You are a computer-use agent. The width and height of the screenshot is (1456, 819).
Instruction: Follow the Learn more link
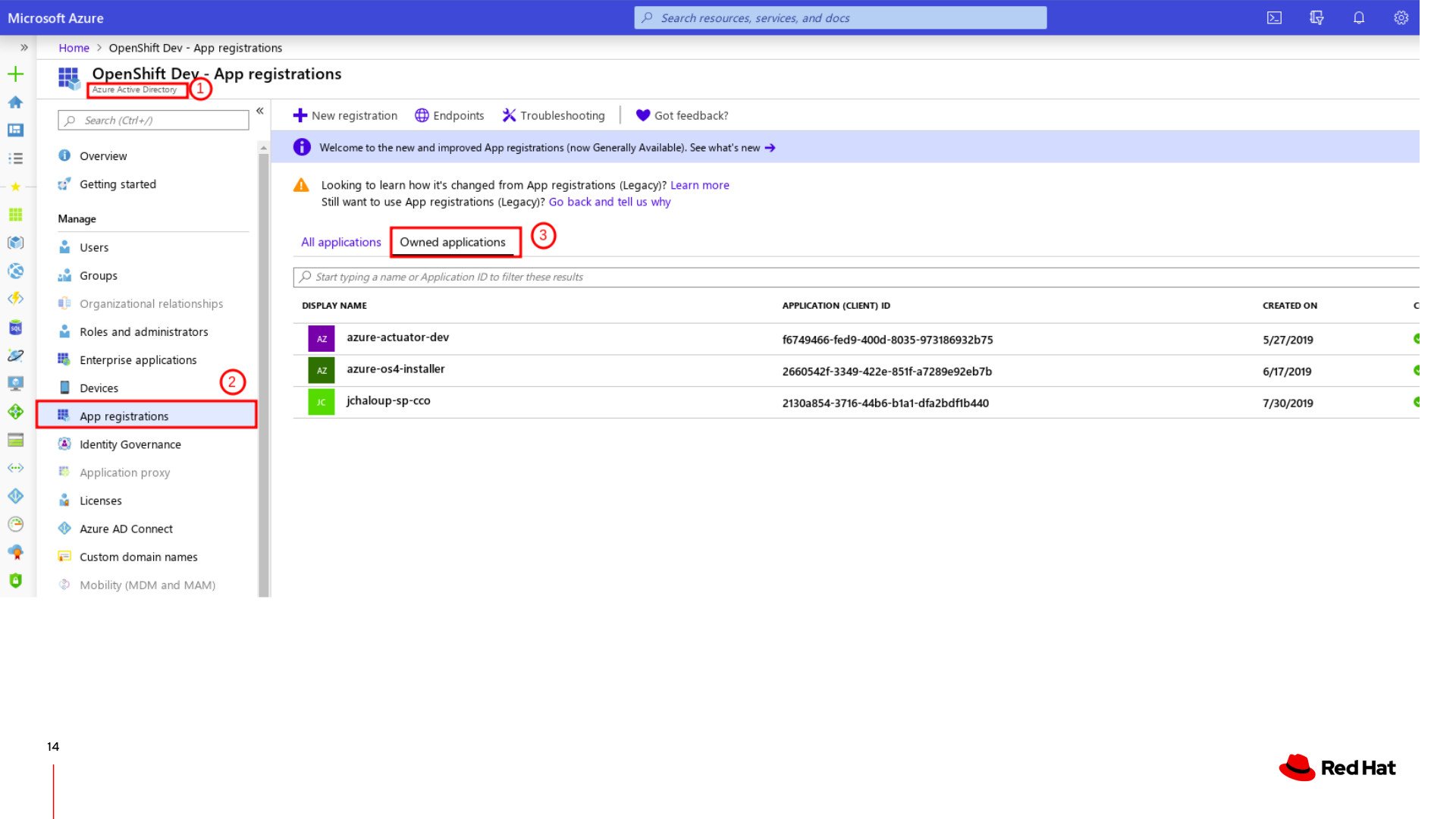pyautogui.click(x=699, y=185)
